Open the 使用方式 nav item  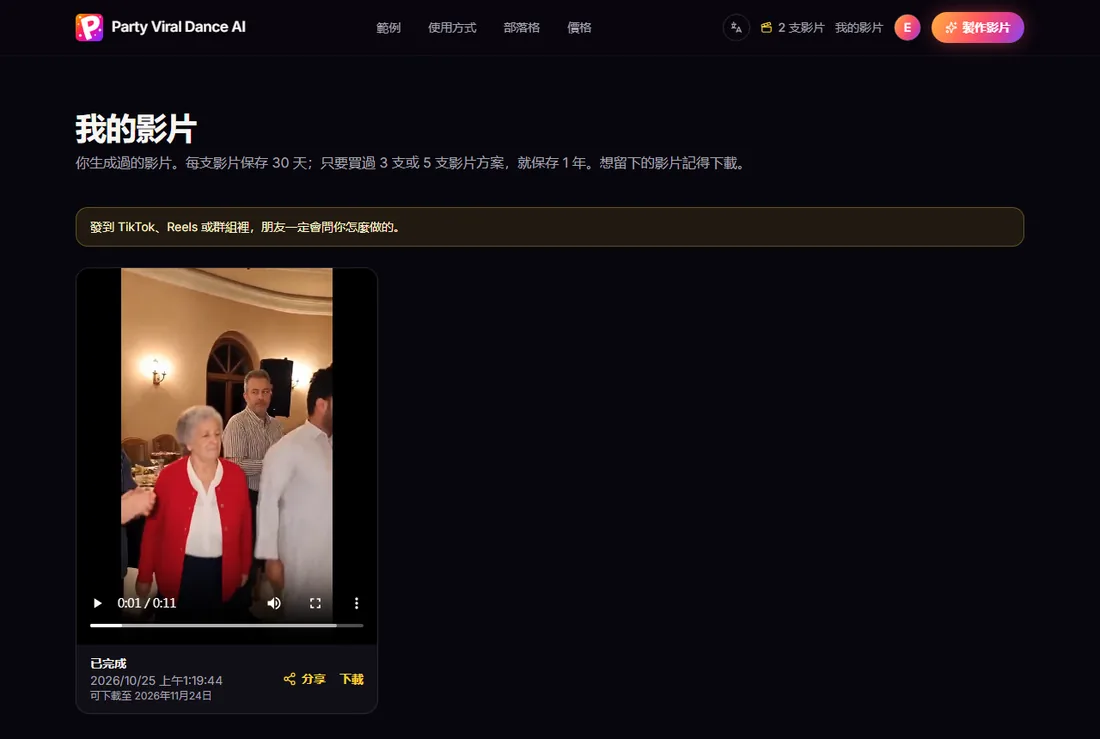452,27
